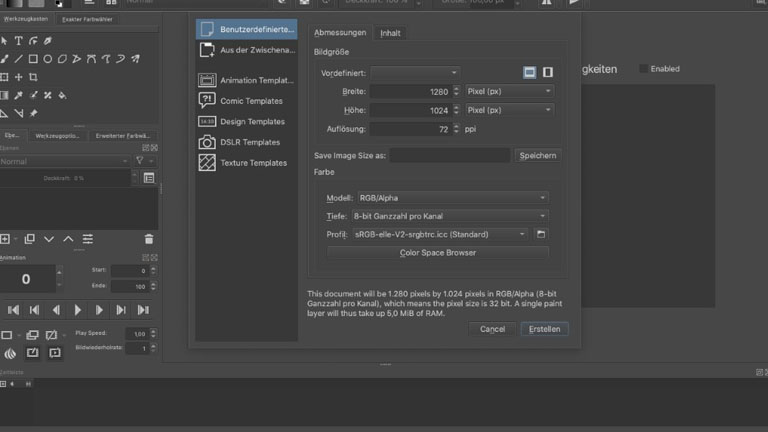Select portrait orientation icon
The height and width of the screenshot is (432, 768).
(548, 73)
